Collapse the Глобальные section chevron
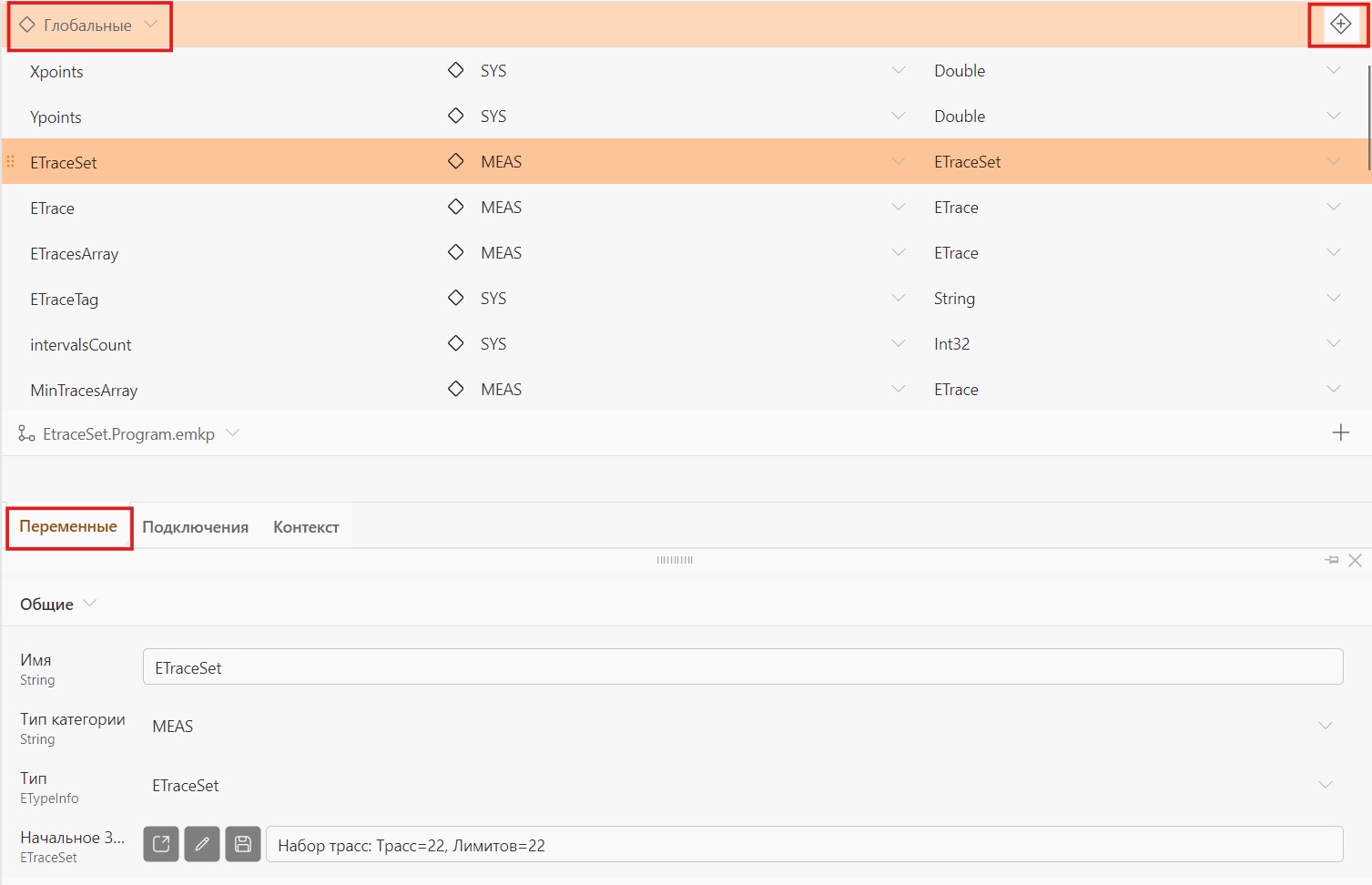 (x=151, y=24)
